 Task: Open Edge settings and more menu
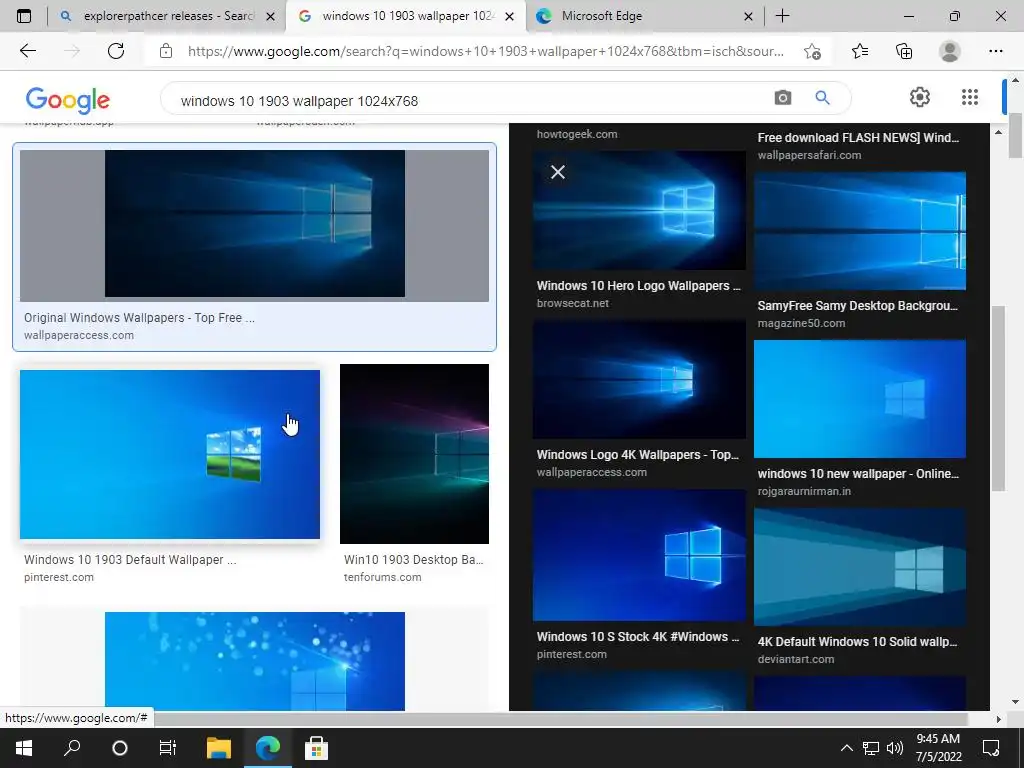point(995,51)
